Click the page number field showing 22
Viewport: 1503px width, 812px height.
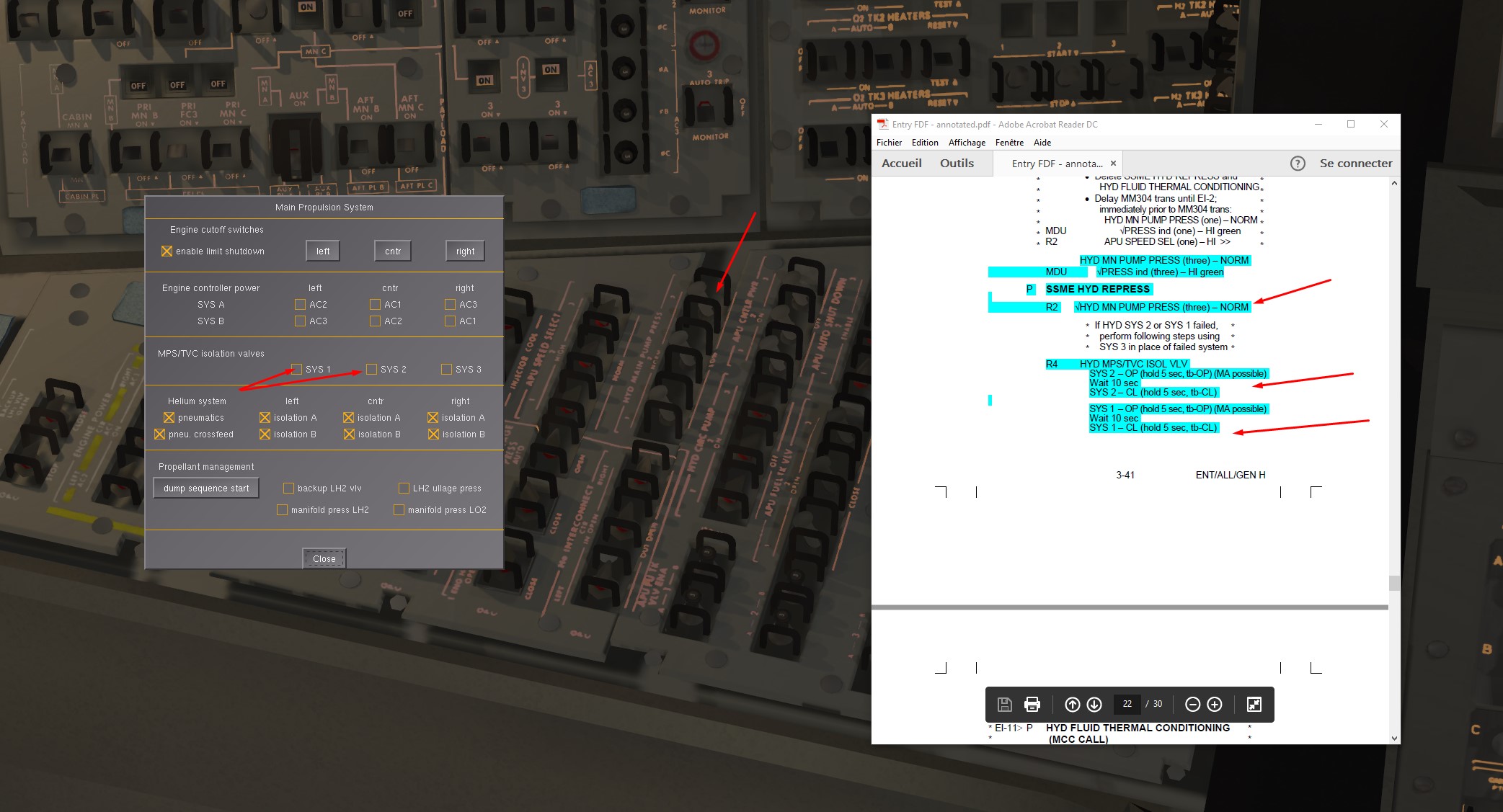click(x=1127, y=704)
